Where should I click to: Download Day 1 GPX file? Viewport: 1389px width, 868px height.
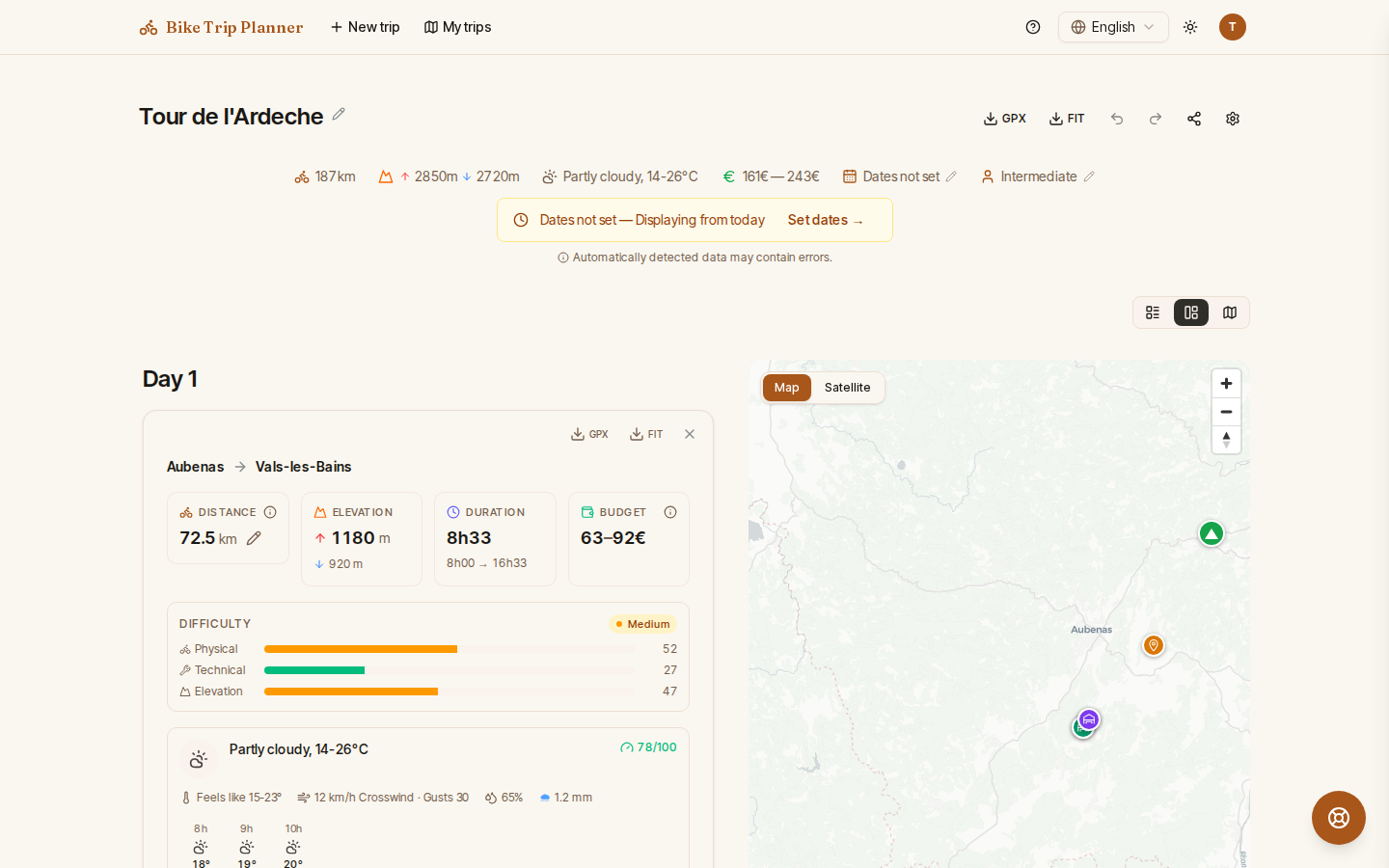pos(589,434)
